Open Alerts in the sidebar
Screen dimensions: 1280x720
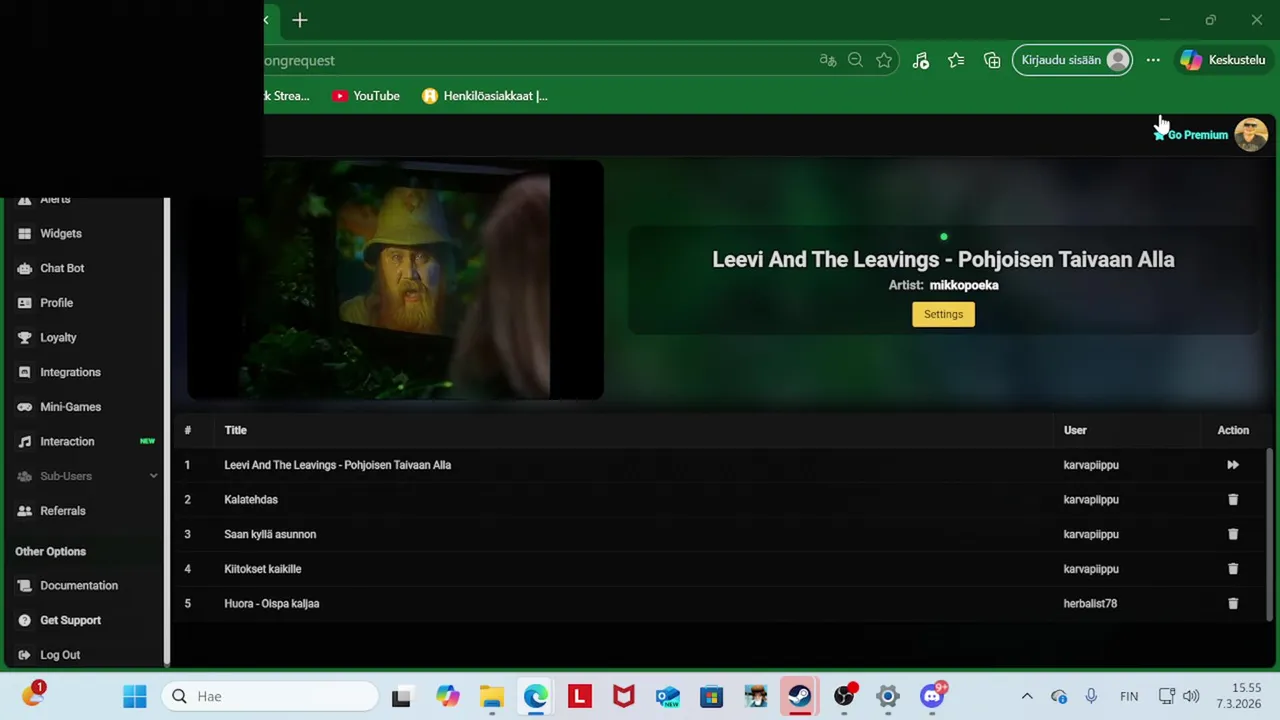tap(55, 200)
